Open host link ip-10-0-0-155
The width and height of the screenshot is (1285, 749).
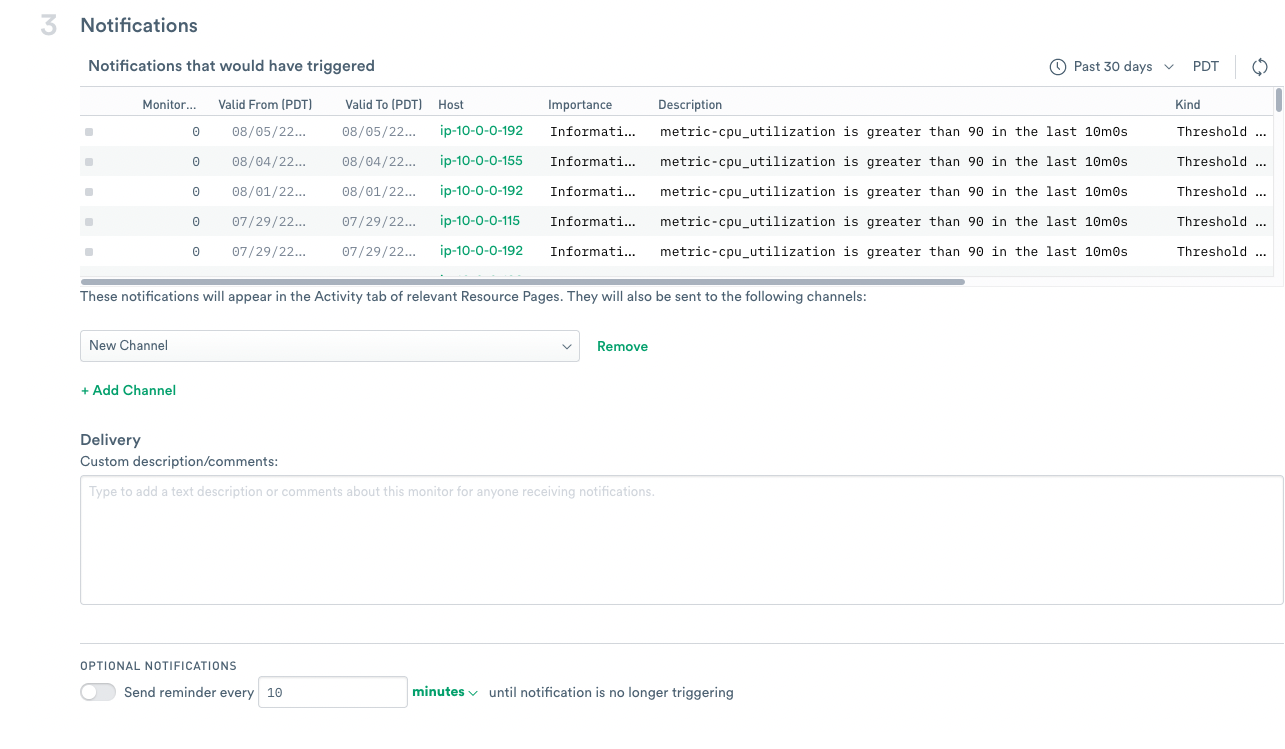click(481, 161)
